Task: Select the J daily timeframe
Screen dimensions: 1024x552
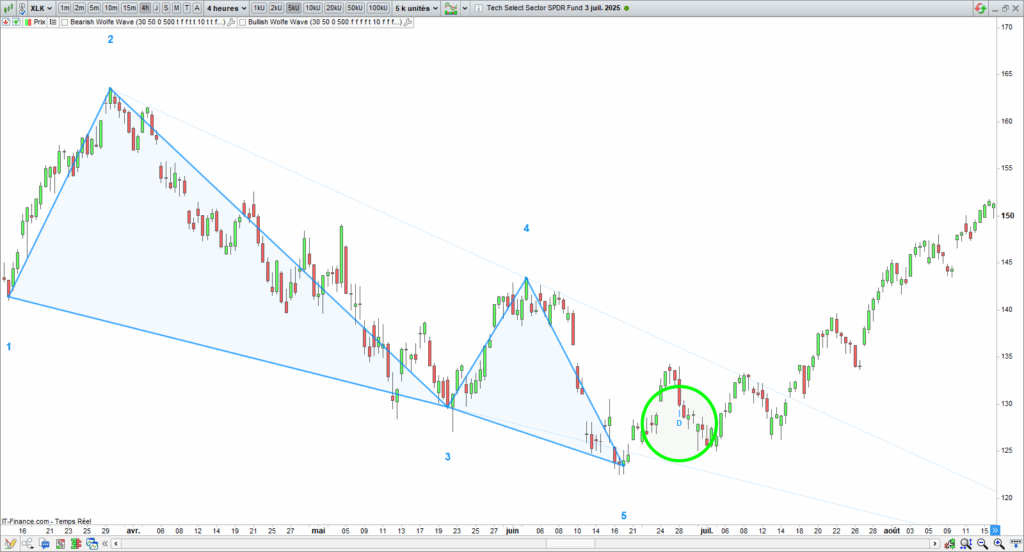Action: point(156,8)
